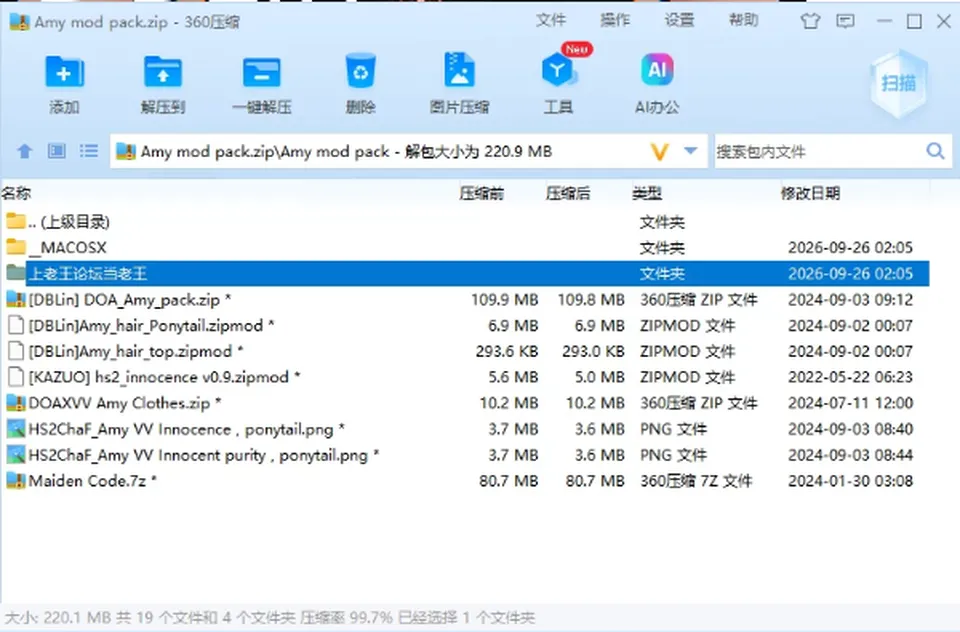
Task: Expand the address path dropdown arrow
Action: pyautogui.click(x=691, y=151)
